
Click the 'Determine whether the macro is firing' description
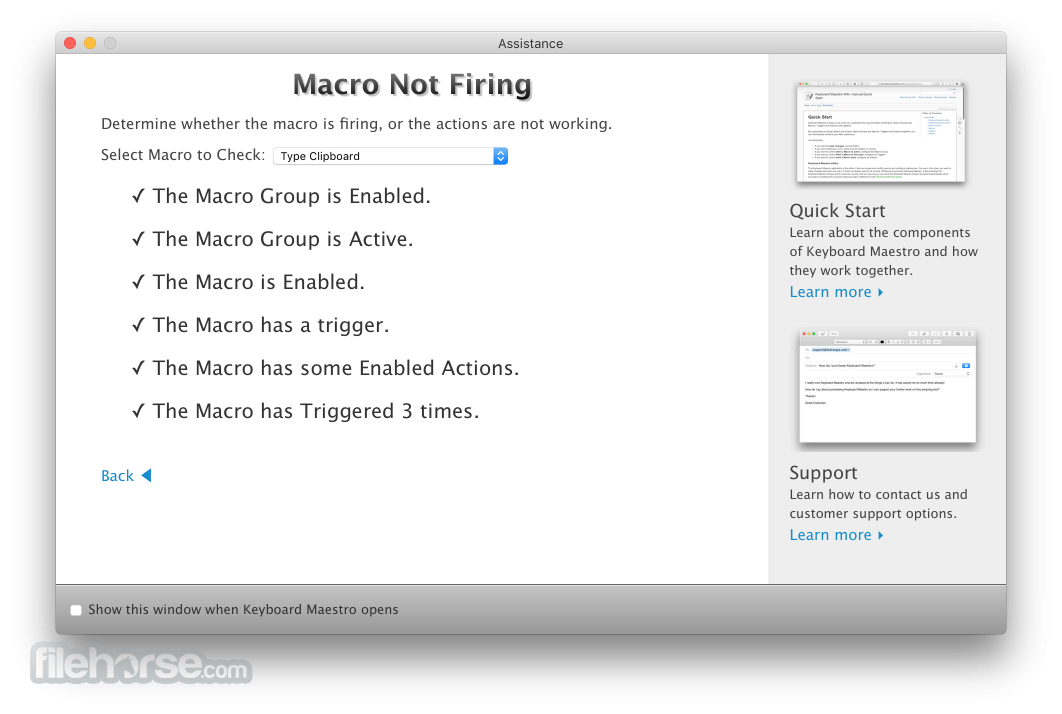pos(356,124)
